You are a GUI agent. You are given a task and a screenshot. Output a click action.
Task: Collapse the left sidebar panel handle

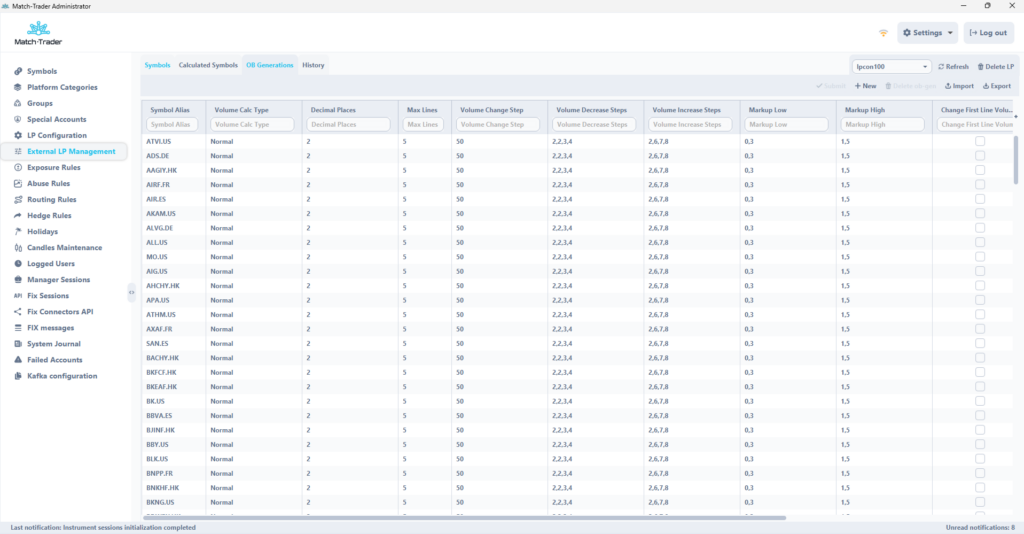click(132, 292)
